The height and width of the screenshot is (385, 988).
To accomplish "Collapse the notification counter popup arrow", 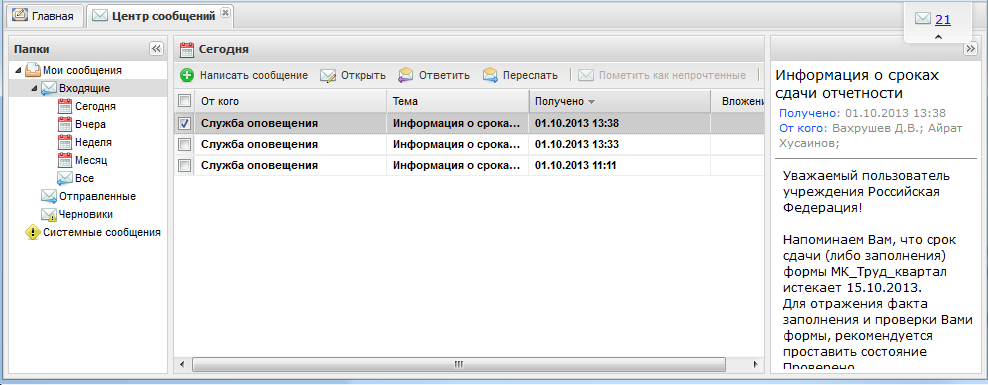I will pyautogui.click(x=938, y=37).
